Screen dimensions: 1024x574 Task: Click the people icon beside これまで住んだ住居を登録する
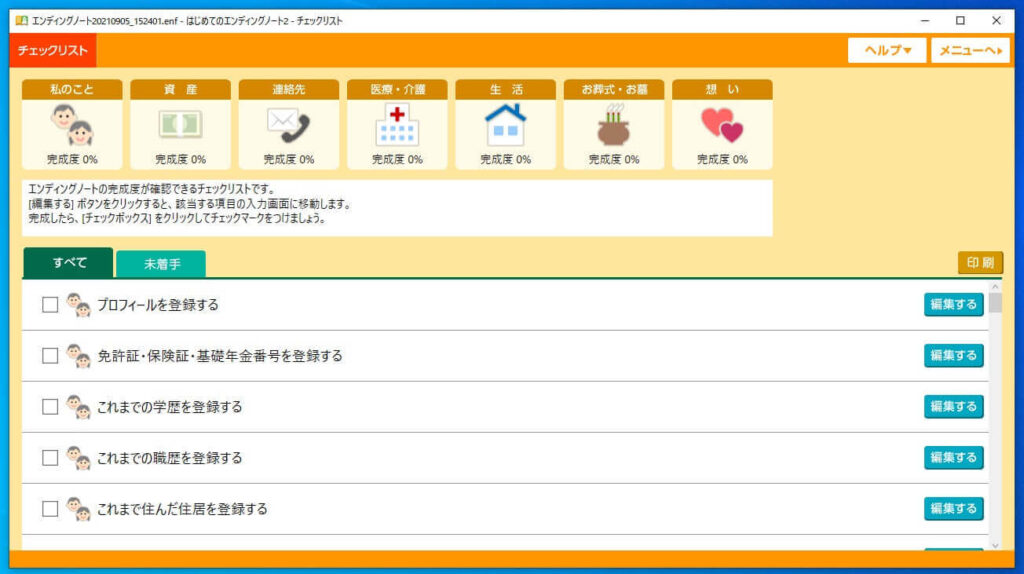tap(78, 509)
